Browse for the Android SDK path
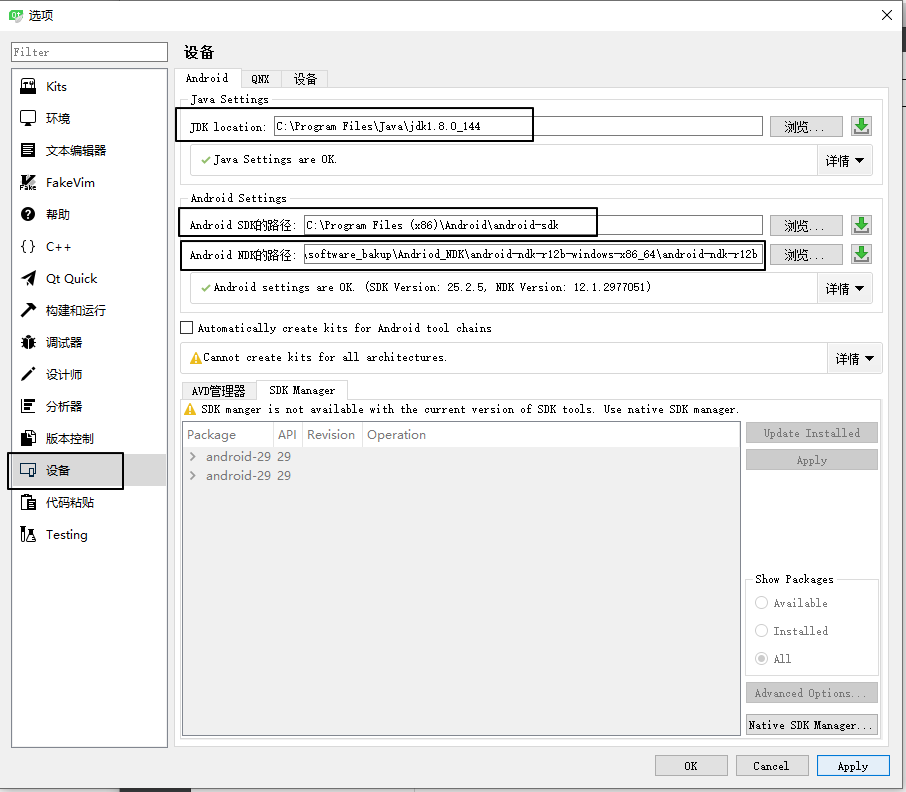906x792 pixels. point(806,225)
